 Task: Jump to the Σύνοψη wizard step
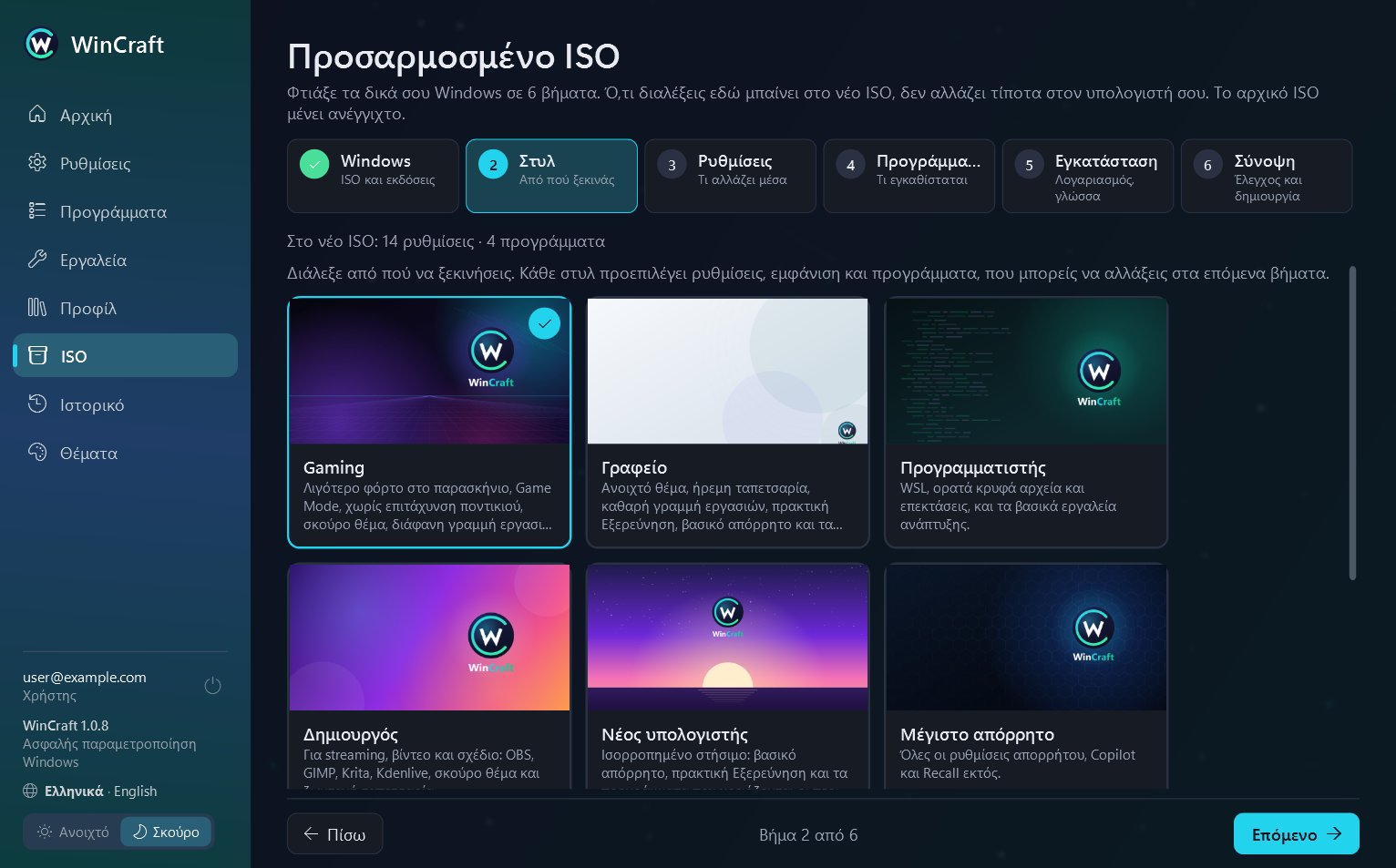pyautogui.click(x=1266, y=176)
